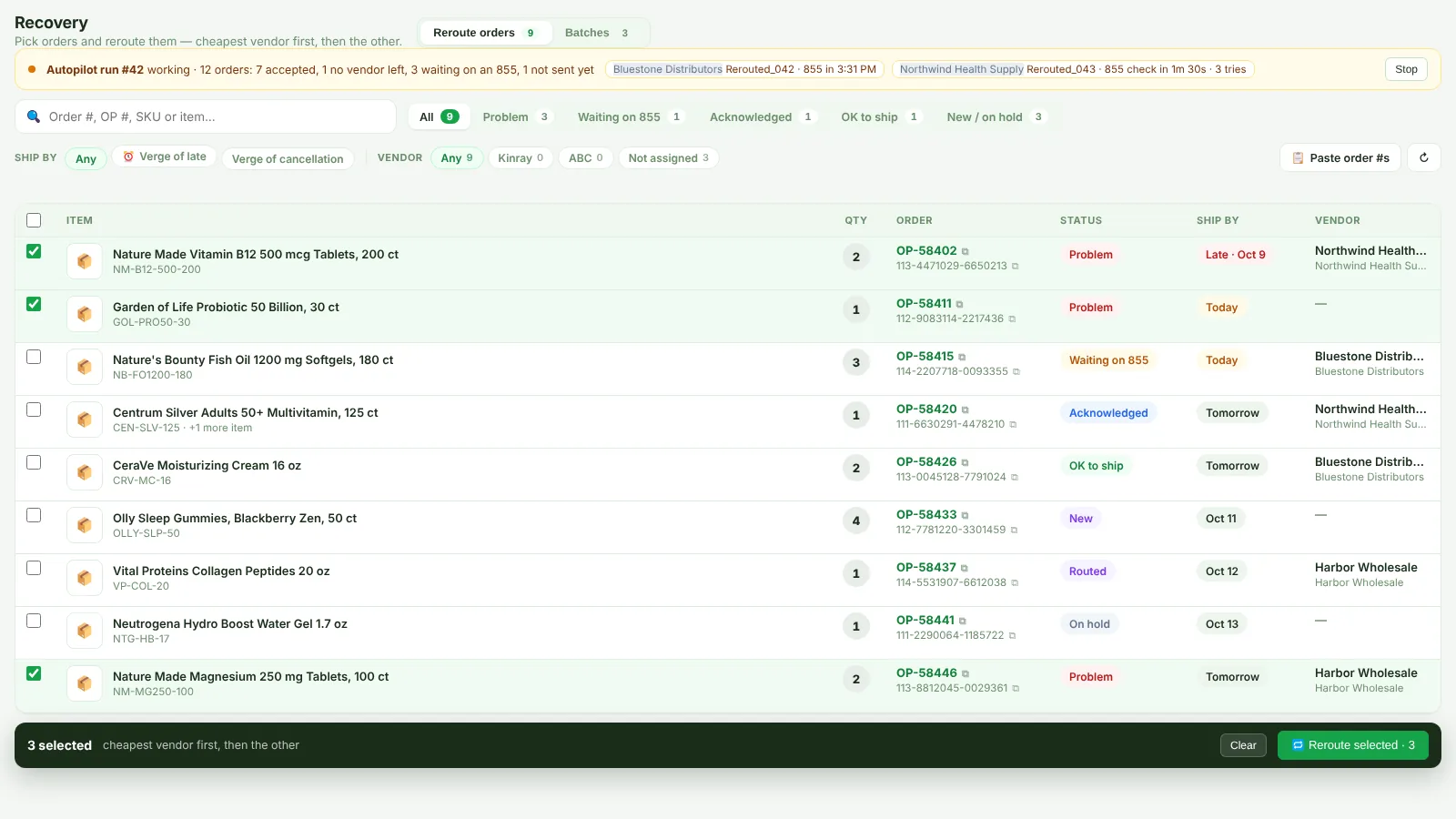The height and width of the screenshot is (819, 1456).
Task: Focus the order search field
Action: (x=206, y=116)
